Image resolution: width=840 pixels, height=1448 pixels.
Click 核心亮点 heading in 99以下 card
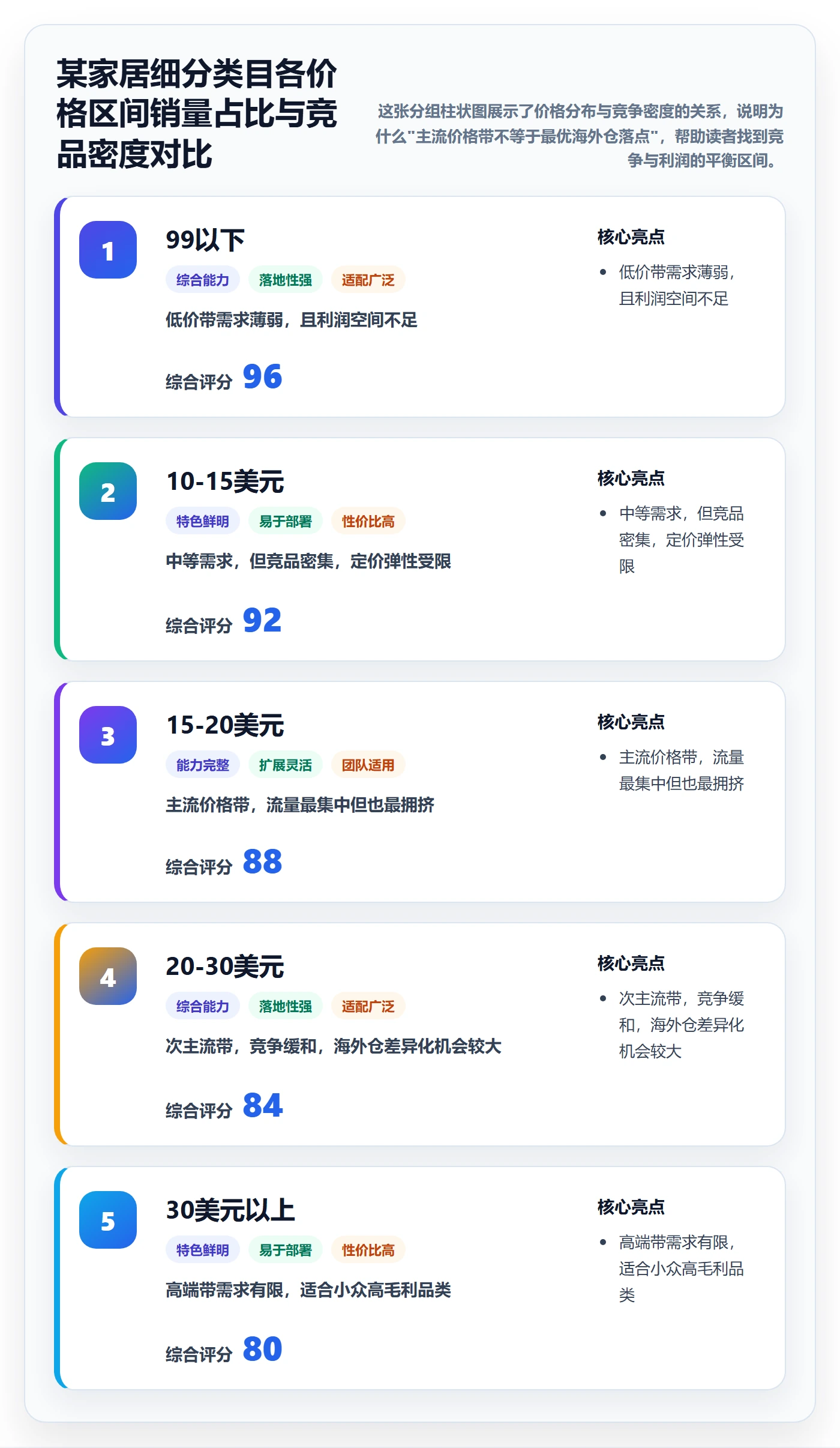coord(631,237)
